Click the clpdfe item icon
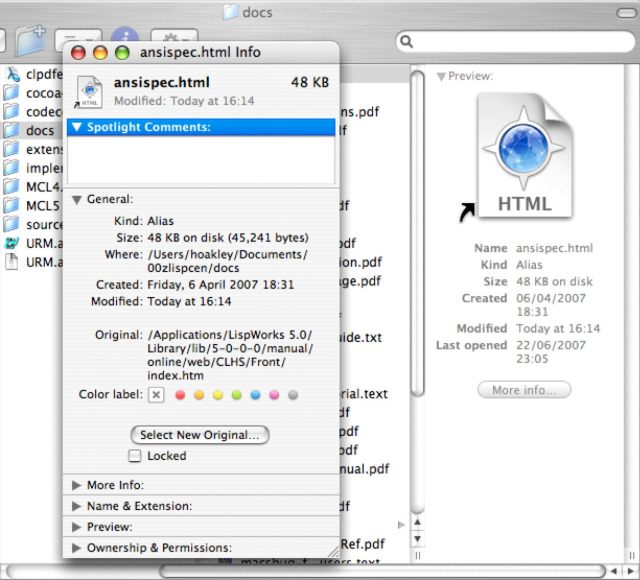Image resolution: width=640 pixels, height=580 pixels. [x=11, y=73]
